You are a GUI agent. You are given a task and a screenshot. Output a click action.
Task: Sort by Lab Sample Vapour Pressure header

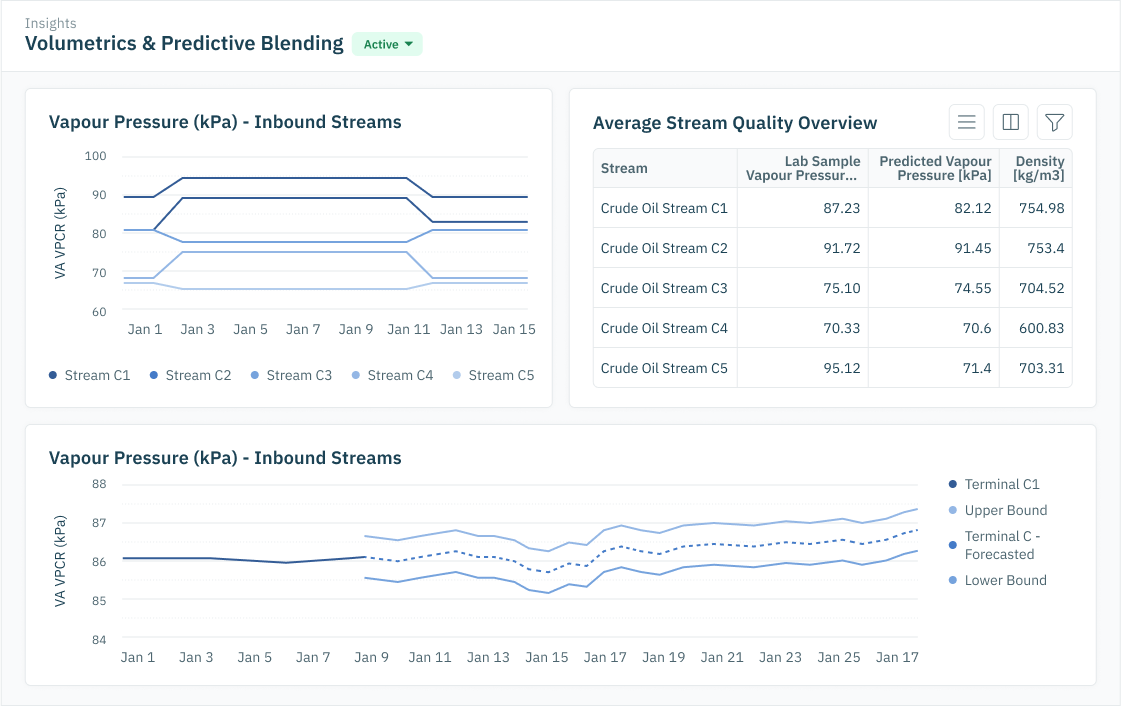[803, 169]
